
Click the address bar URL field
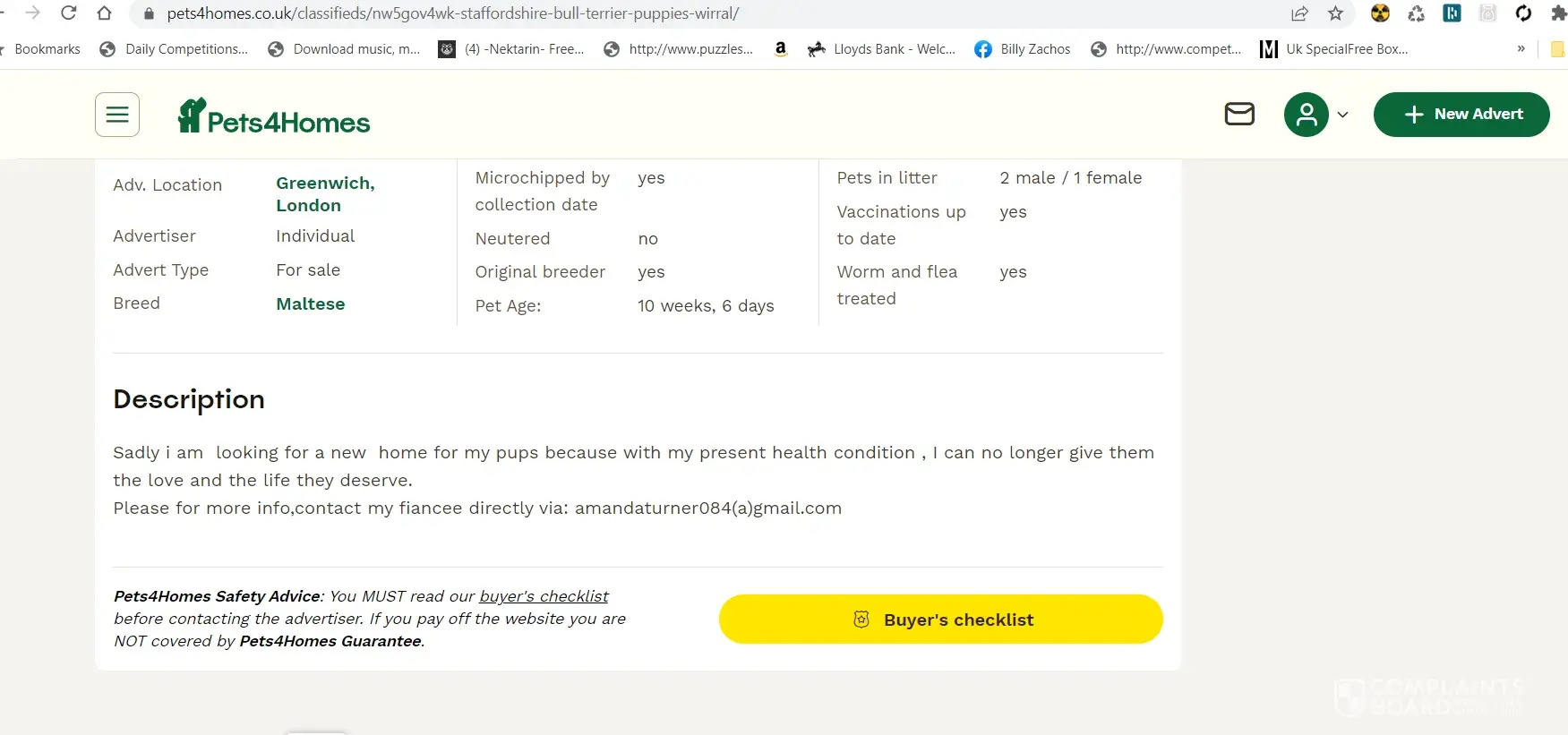(627, 13)
